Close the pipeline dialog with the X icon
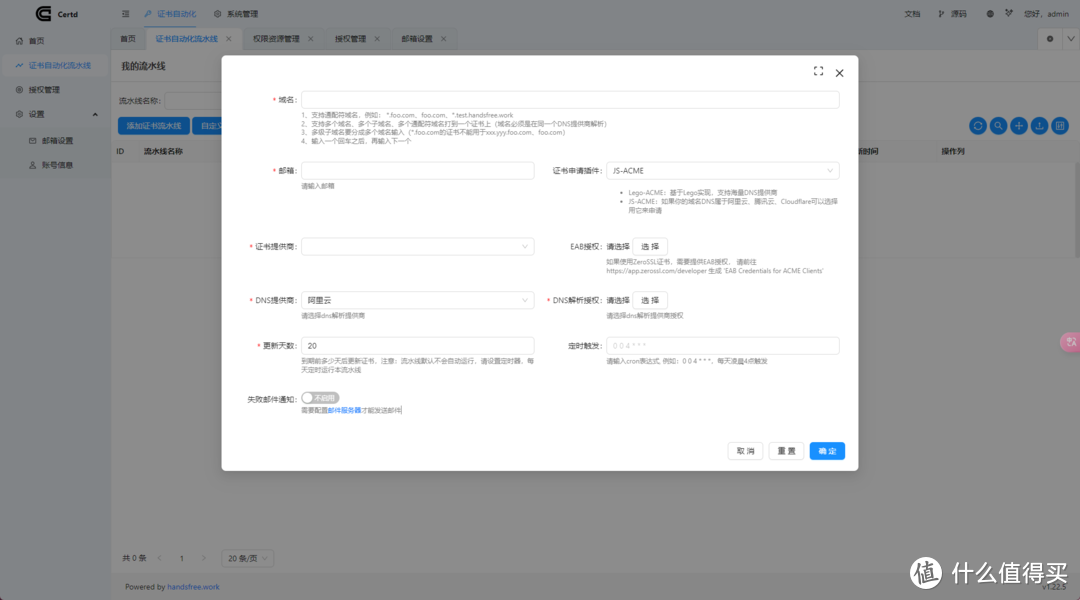This screenshot has width=1080, height=600. point(839,73)
